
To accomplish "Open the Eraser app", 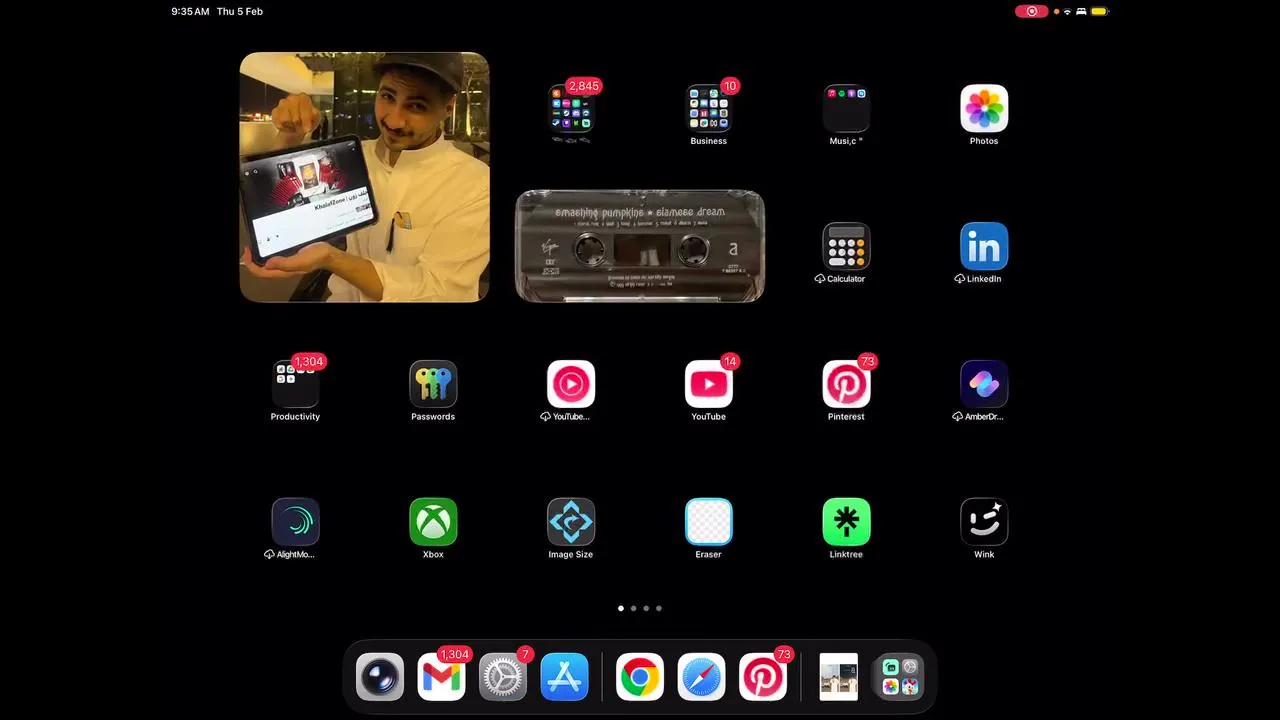I will click(709, 522).
